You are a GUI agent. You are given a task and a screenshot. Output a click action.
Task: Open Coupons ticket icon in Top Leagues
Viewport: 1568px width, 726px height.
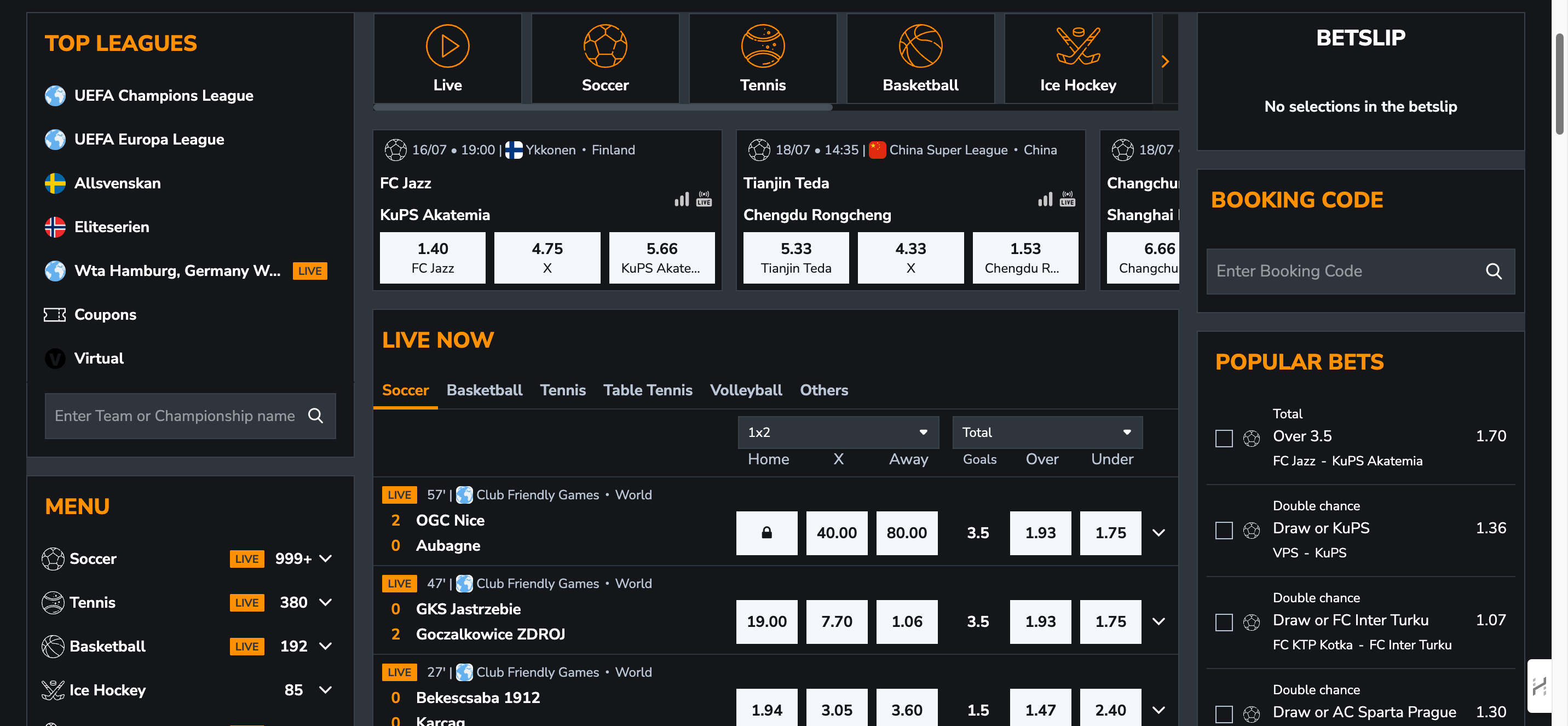pos(55,315)
